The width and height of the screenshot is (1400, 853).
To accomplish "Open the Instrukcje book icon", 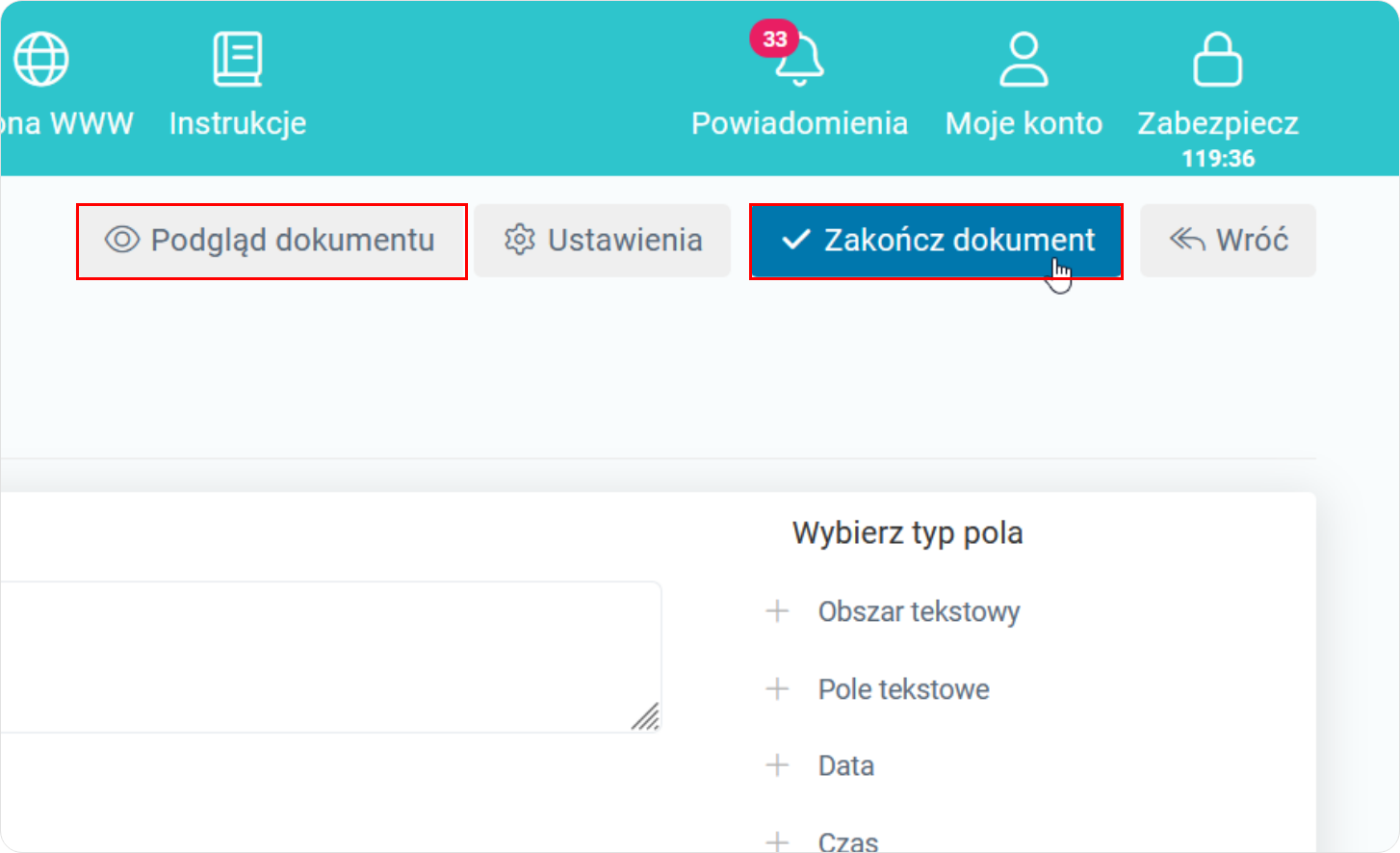I will (237, 60).
